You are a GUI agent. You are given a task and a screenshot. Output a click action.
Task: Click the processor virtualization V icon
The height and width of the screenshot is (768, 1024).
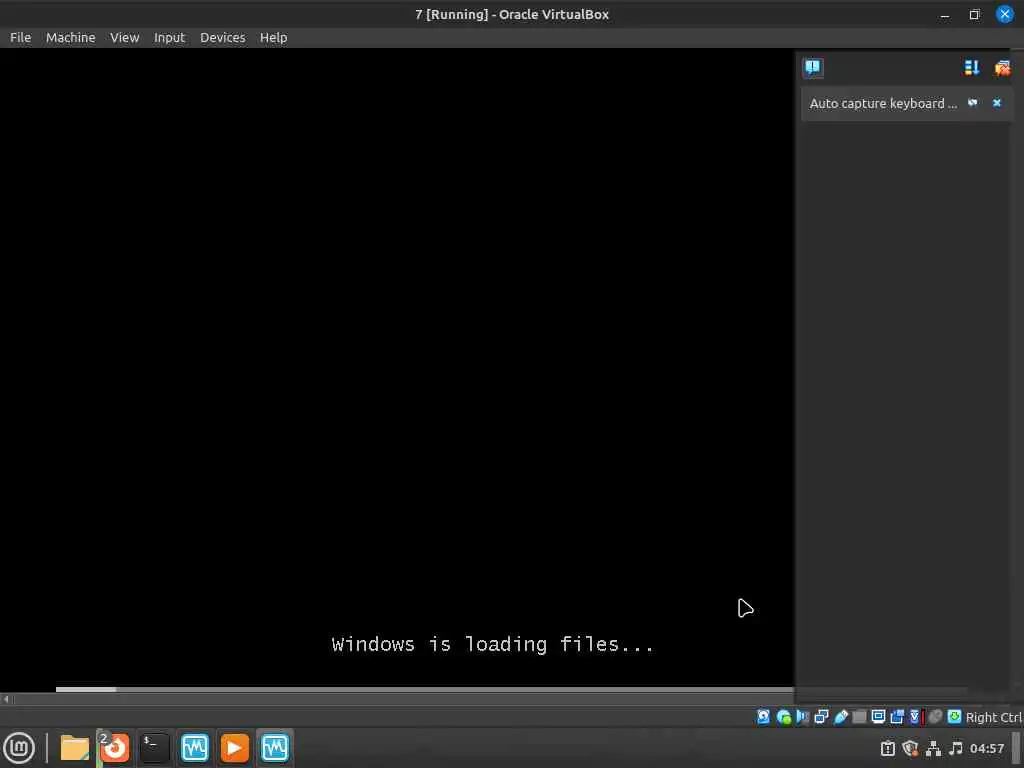(x=916, y=717)
